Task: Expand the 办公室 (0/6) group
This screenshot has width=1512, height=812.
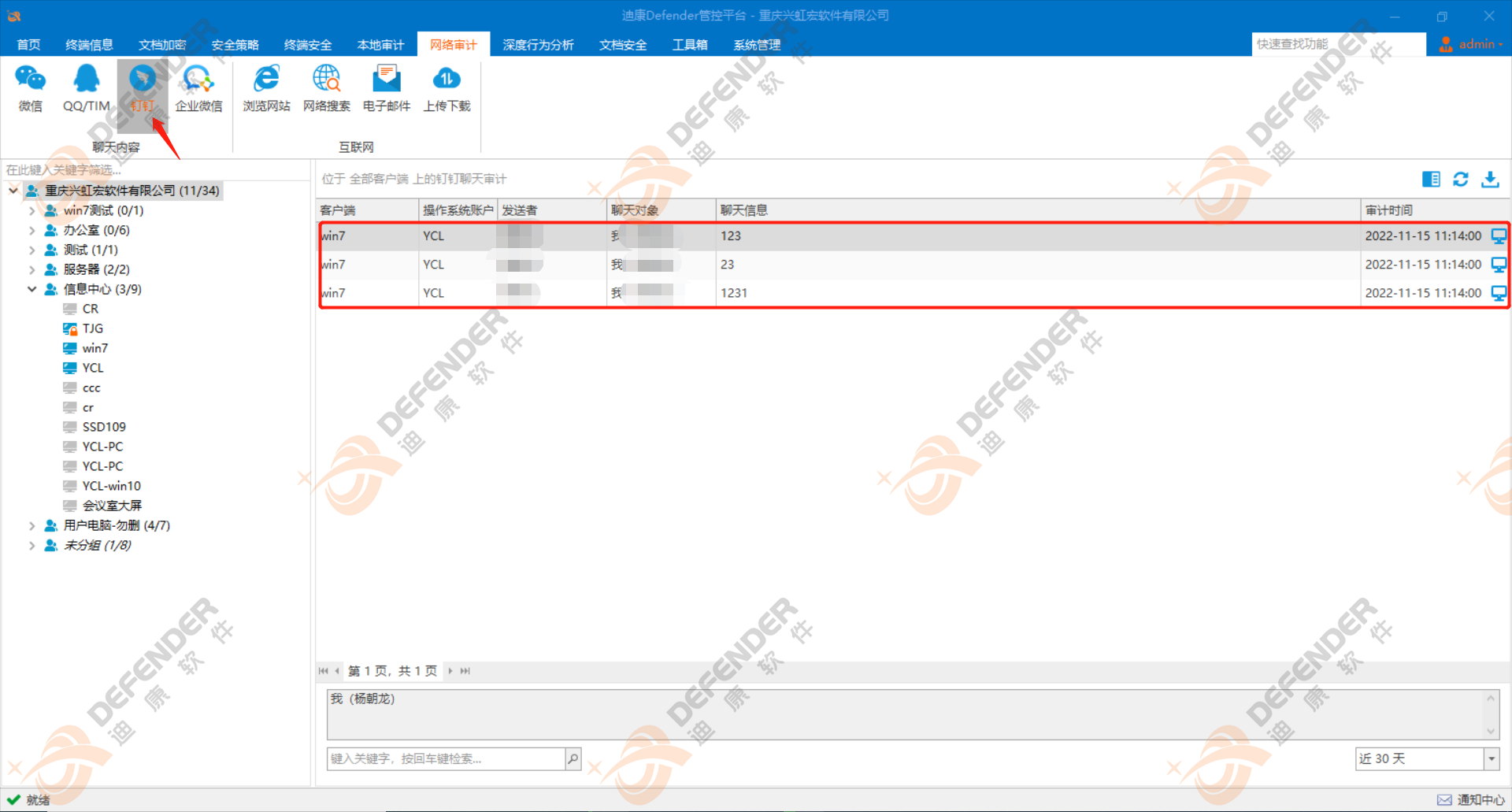Action: (x=31, y=230)
